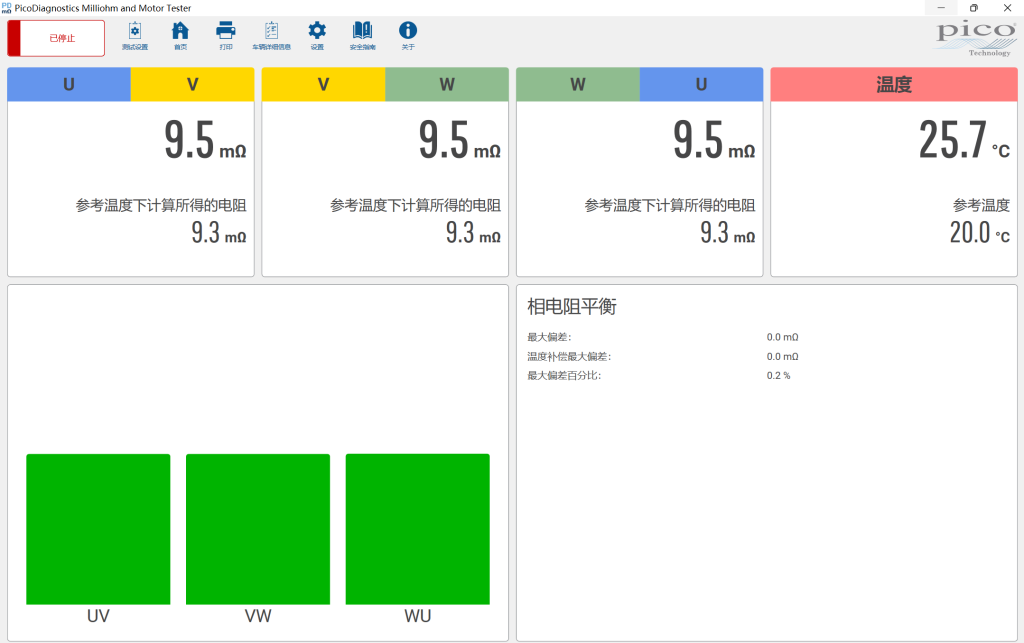Click the 打印 print icon

tap(226, 36)
